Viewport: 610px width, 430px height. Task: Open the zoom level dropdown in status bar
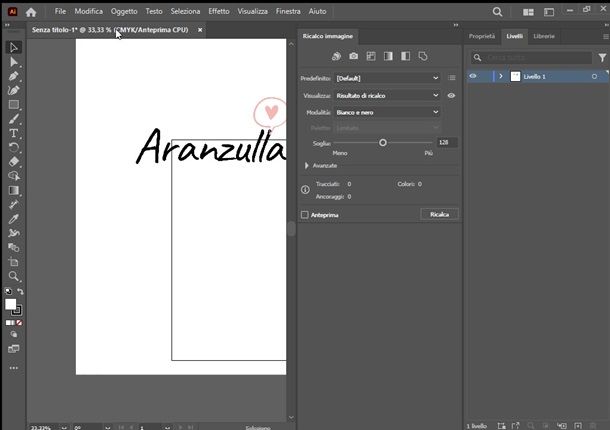click(x=64, y=427)
